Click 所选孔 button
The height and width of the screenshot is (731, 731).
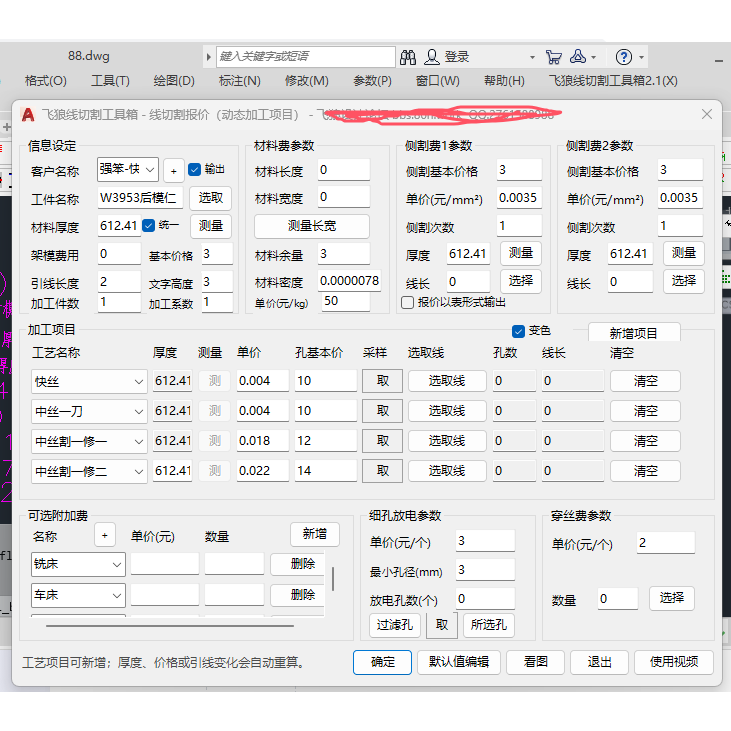pos(489,625)
